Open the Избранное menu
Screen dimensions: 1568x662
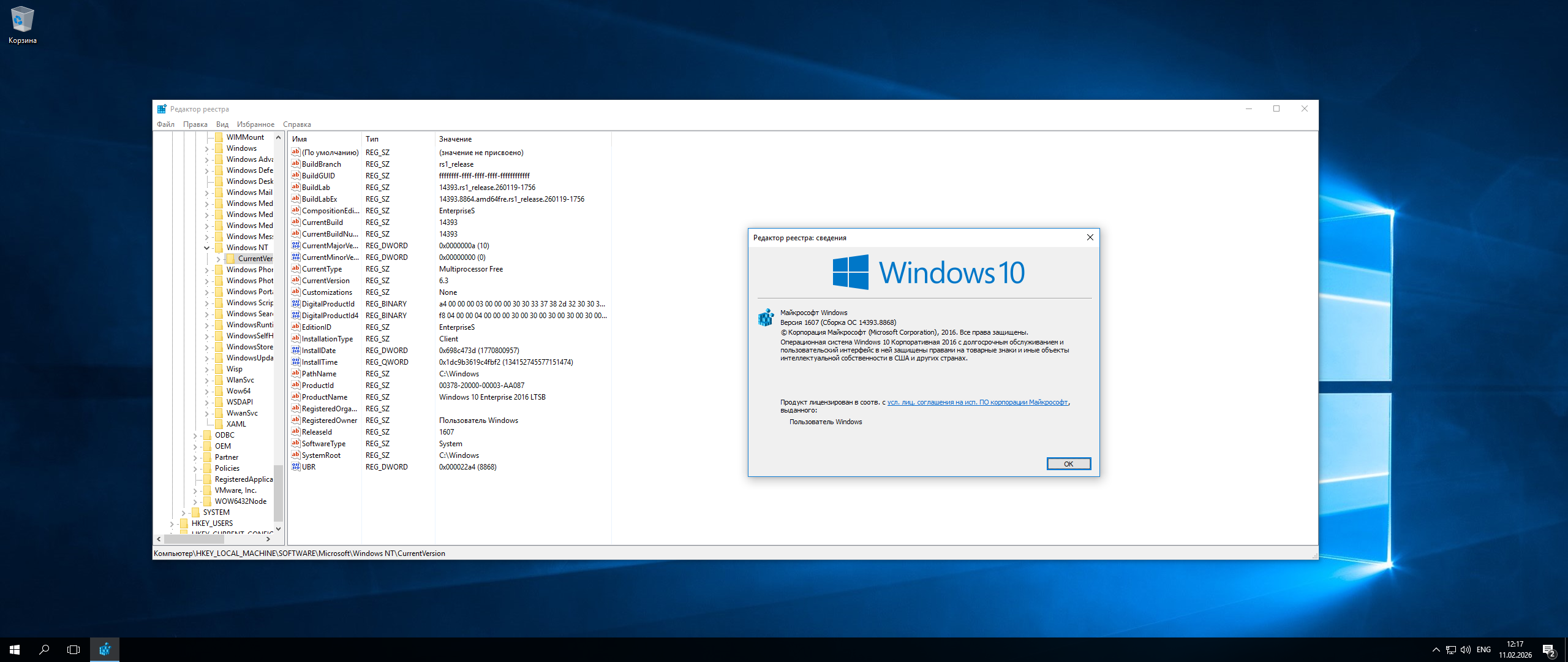click(255, 124)
